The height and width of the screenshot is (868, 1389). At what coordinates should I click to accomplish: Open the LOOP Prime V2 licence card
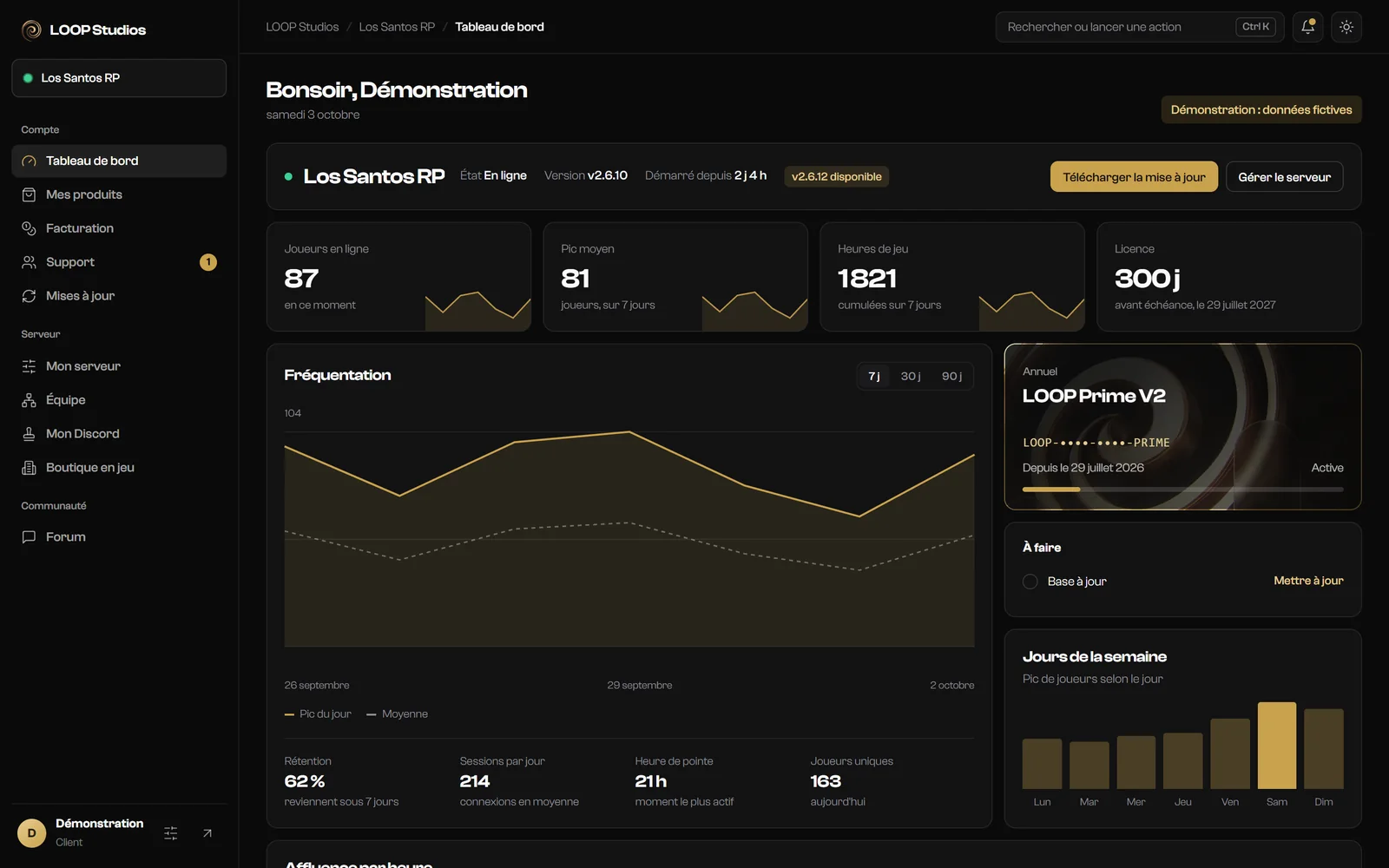pyautogui.click(x=1182, y=427)
